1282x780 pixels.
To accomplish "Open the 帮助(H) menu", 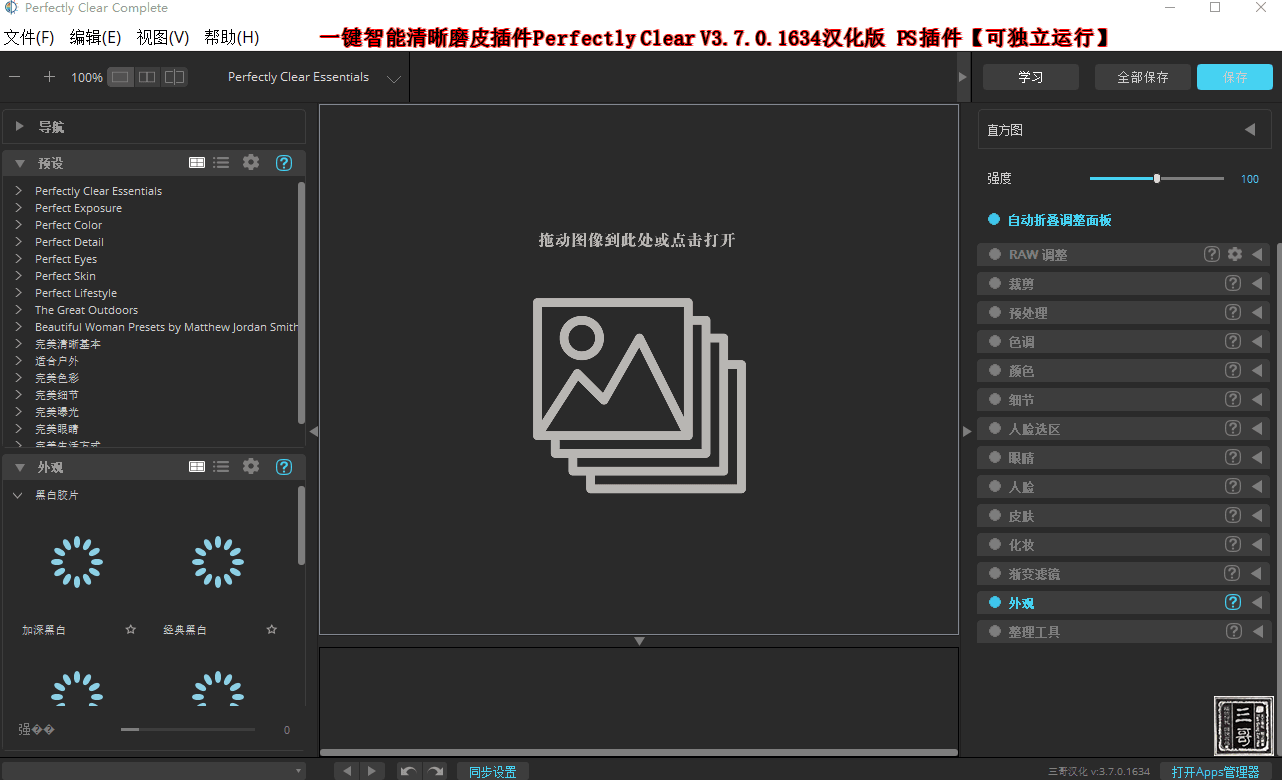I will pos(231,37).
